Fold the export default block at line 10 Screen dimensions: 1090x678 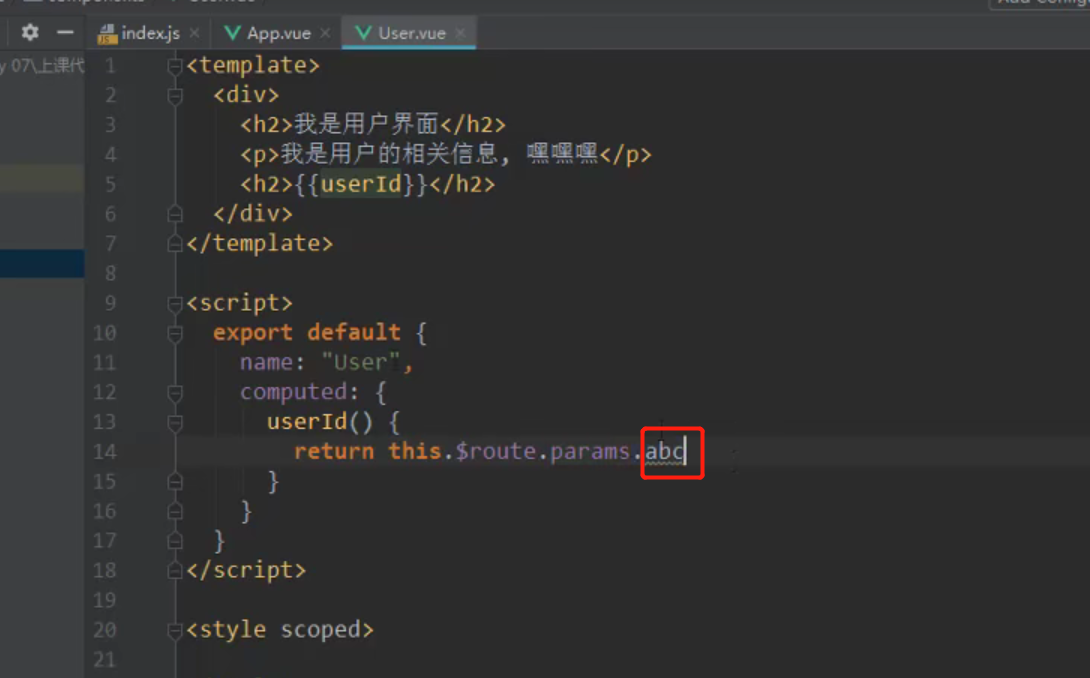point(175,334)
